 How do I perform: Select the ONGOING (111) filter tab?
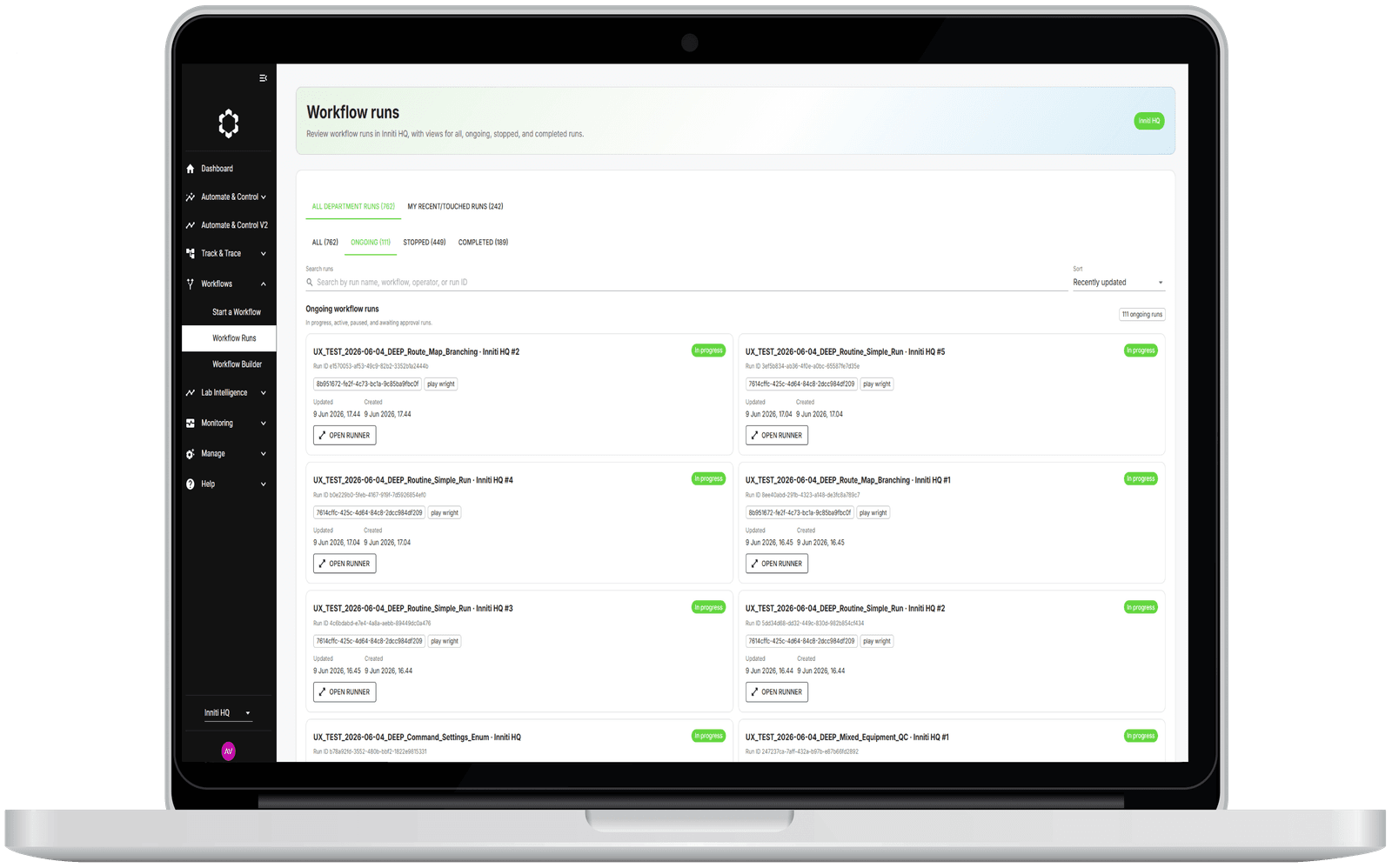pyautogui.click(x=371, y=243)
